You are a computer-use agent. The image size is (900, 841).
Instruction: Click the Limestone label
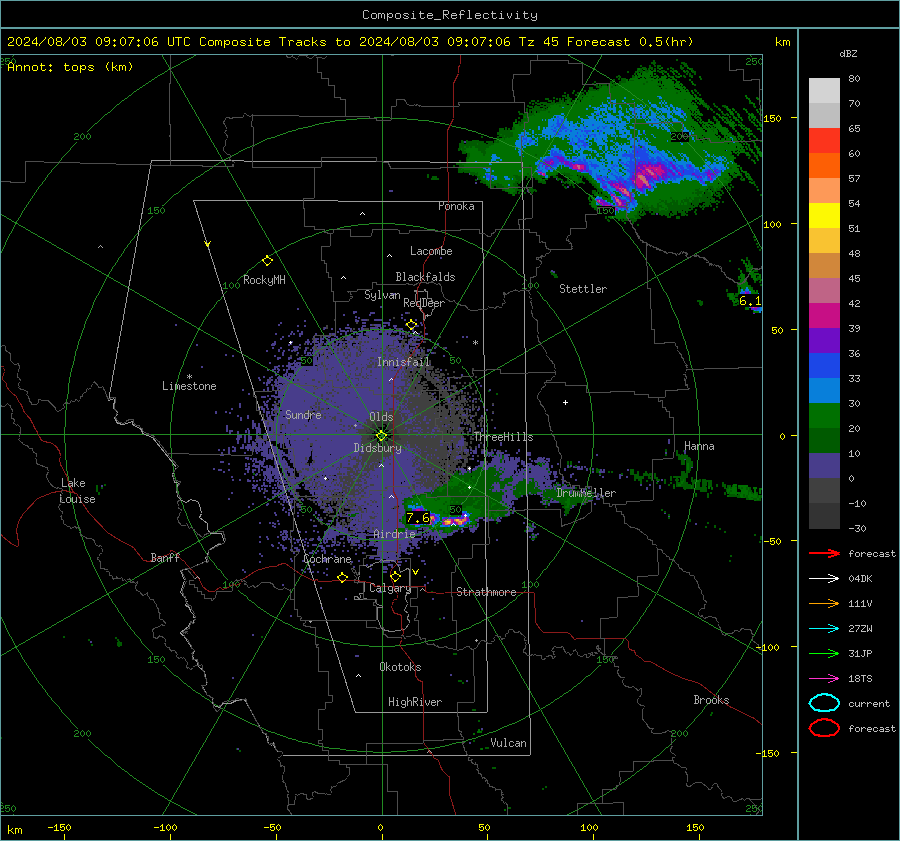point(189,386)
